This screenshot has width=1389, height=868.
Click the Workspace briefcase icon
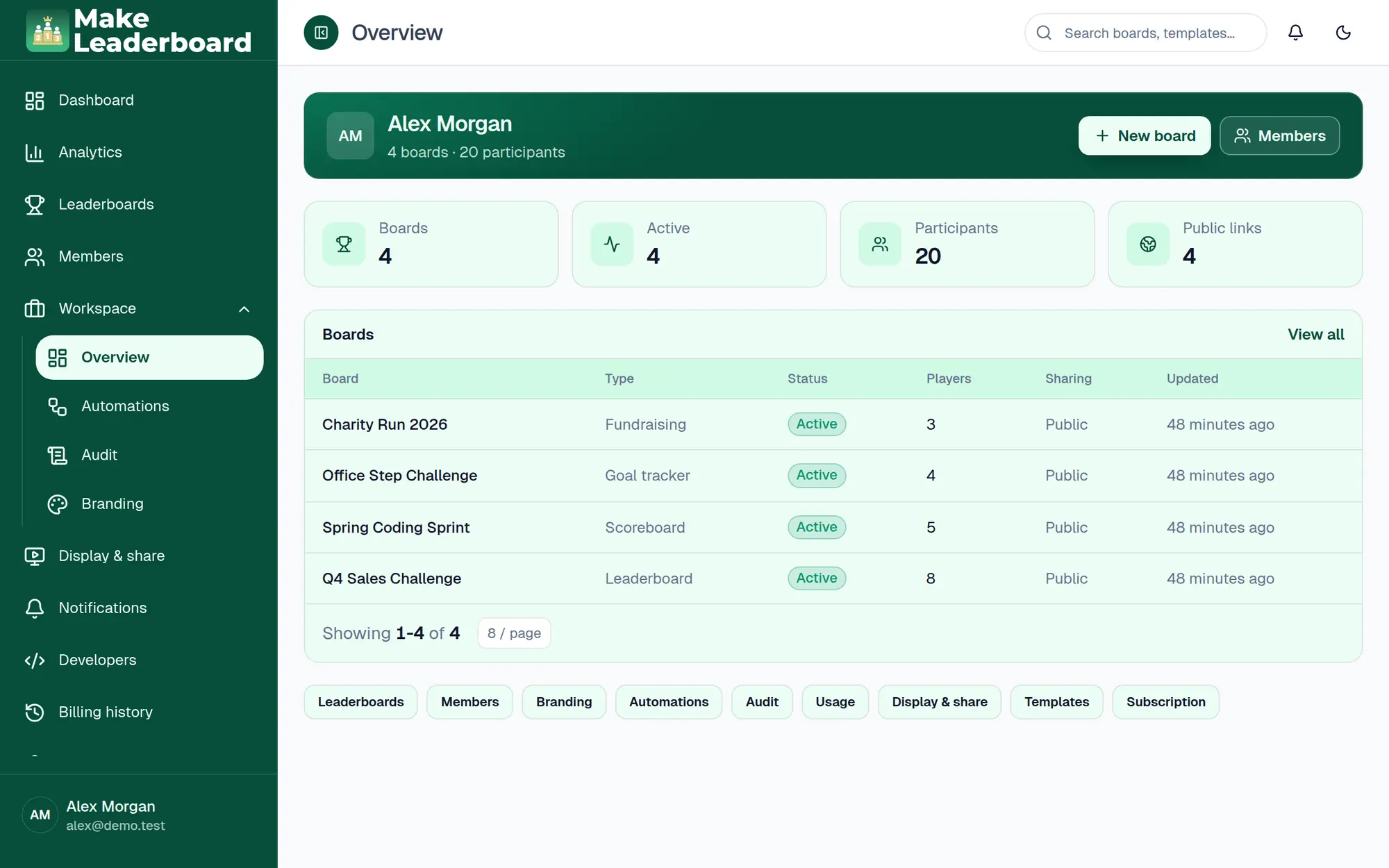click(x=35, y=309)
